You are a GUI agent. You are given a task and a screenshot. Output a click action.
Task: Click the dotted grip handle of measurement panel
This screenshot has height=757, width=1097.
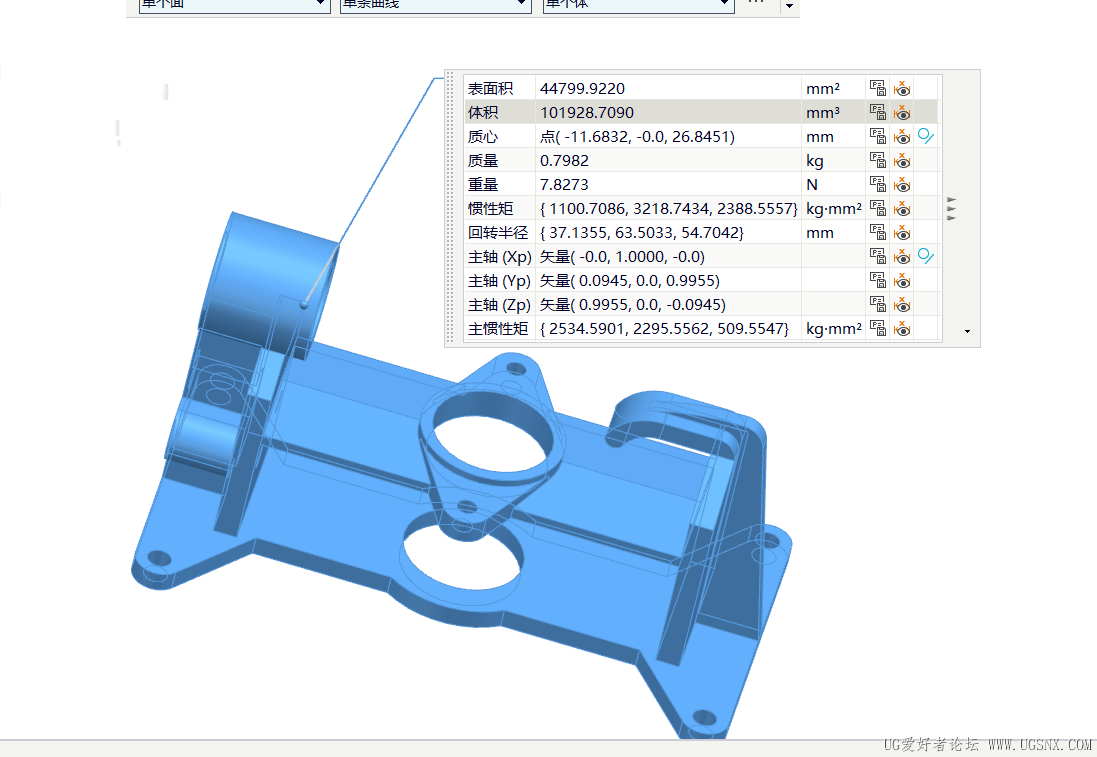(x=450, y=208)
